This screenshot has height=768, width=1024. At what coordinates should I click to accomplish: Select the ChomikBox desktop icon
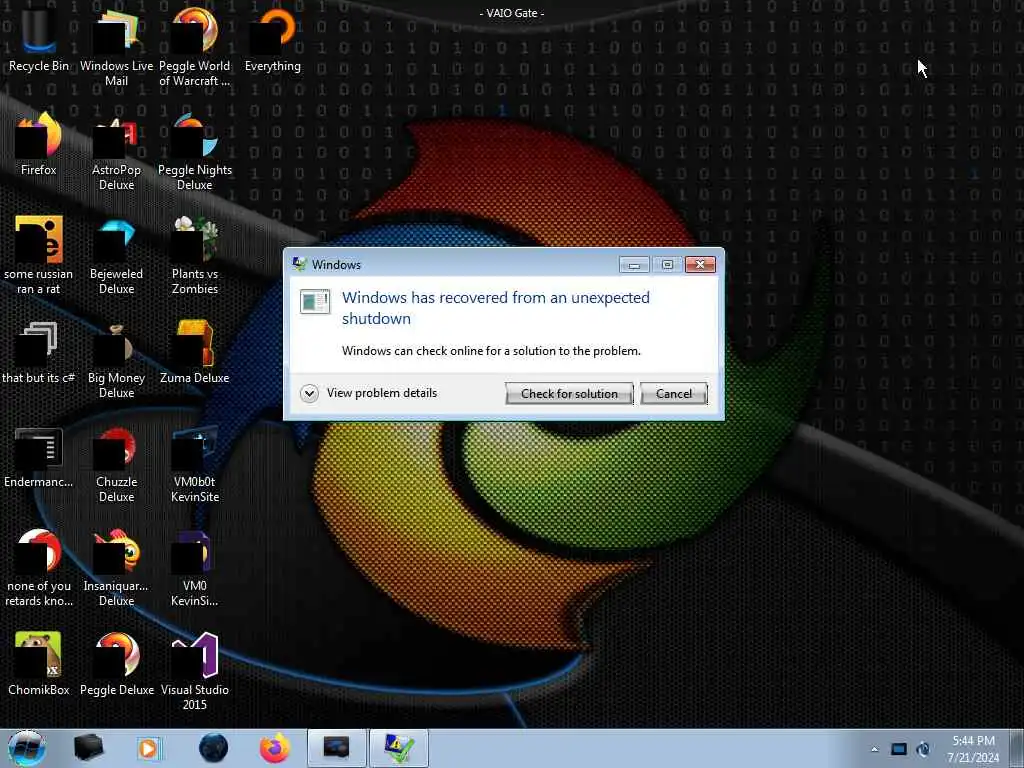[x=39, y=664]
